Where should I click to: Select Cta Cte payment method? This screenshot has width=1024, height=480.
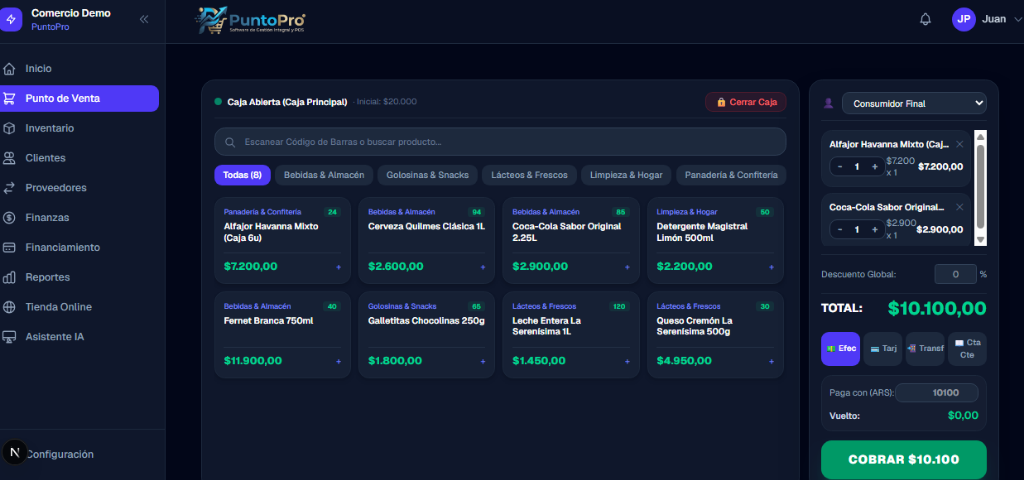pyautogui.click(x=967, y=349)
